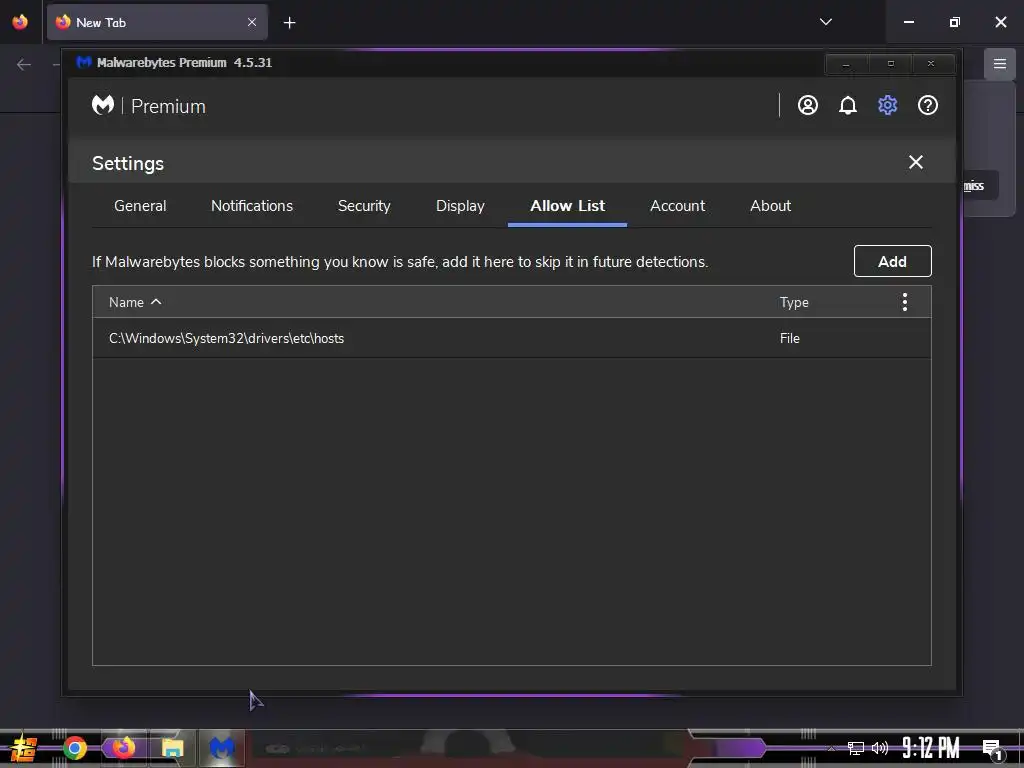Select the C:\Windows\System32\drivers\etc\hosts entry
The height and width of the screenshot is (768, 1024).
(x=511, y=338)
